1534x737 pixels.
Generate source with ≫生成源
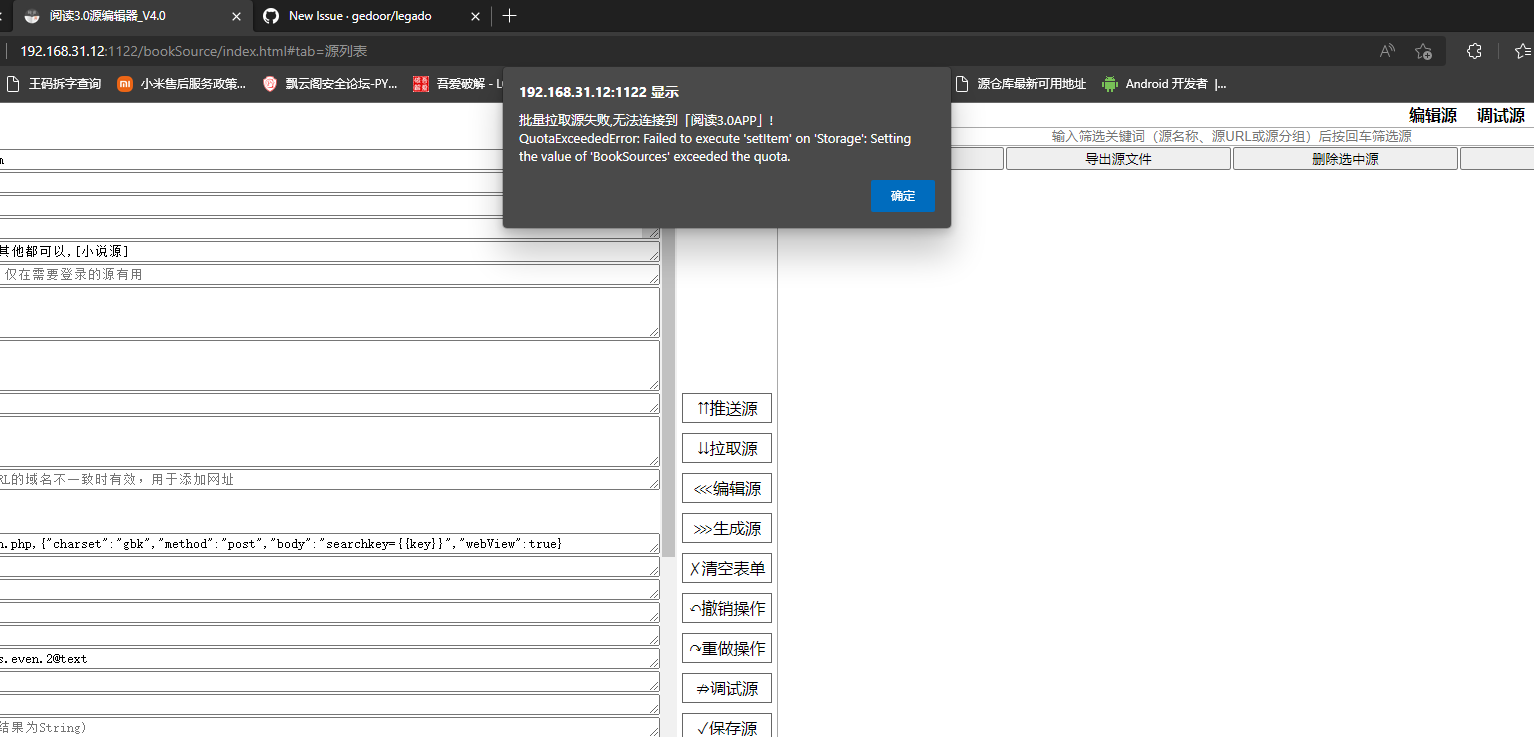pyautogui.click(x=726, y=528)
